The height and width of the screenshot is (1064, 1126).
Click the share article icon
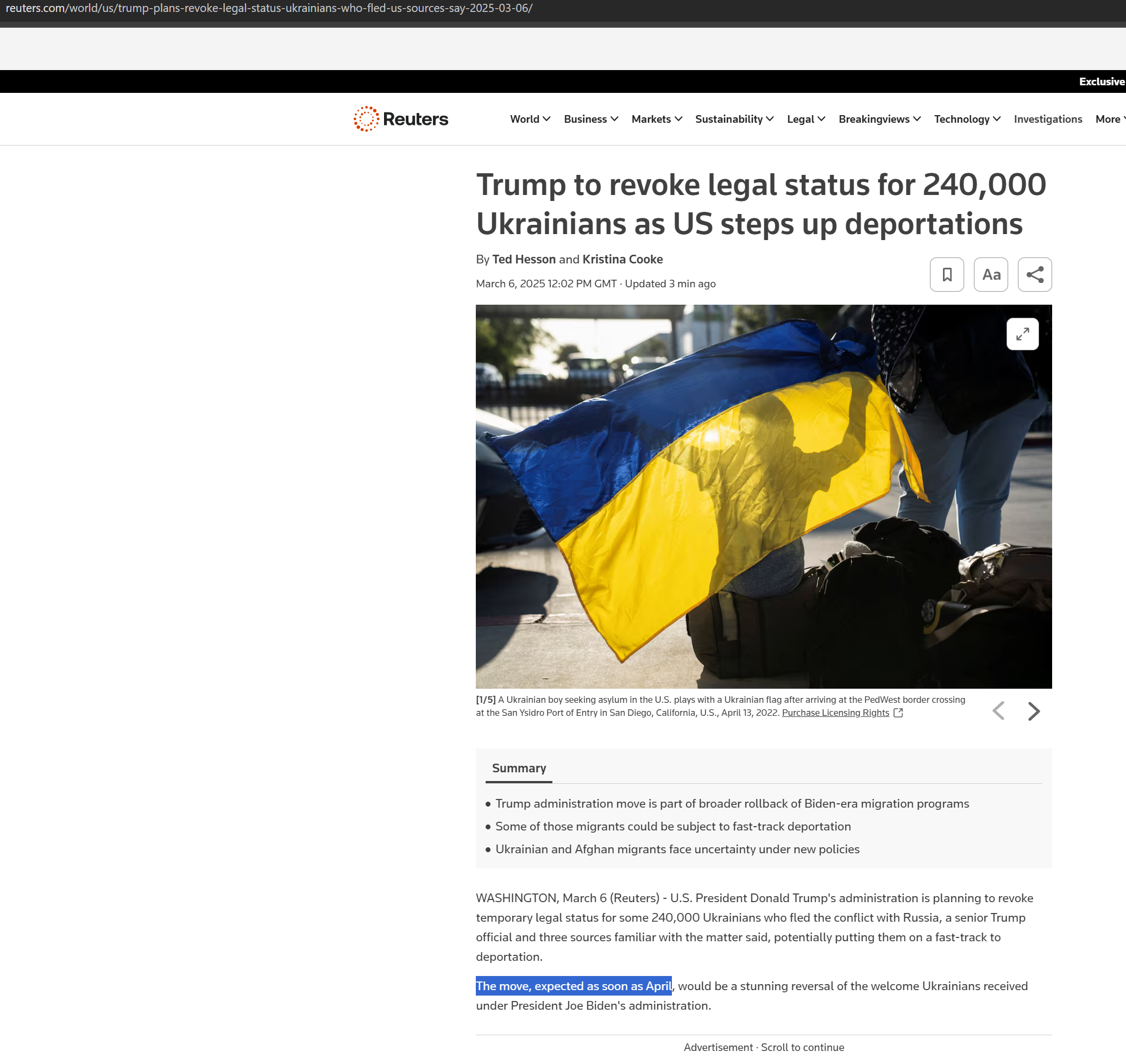click(1034, 274)
